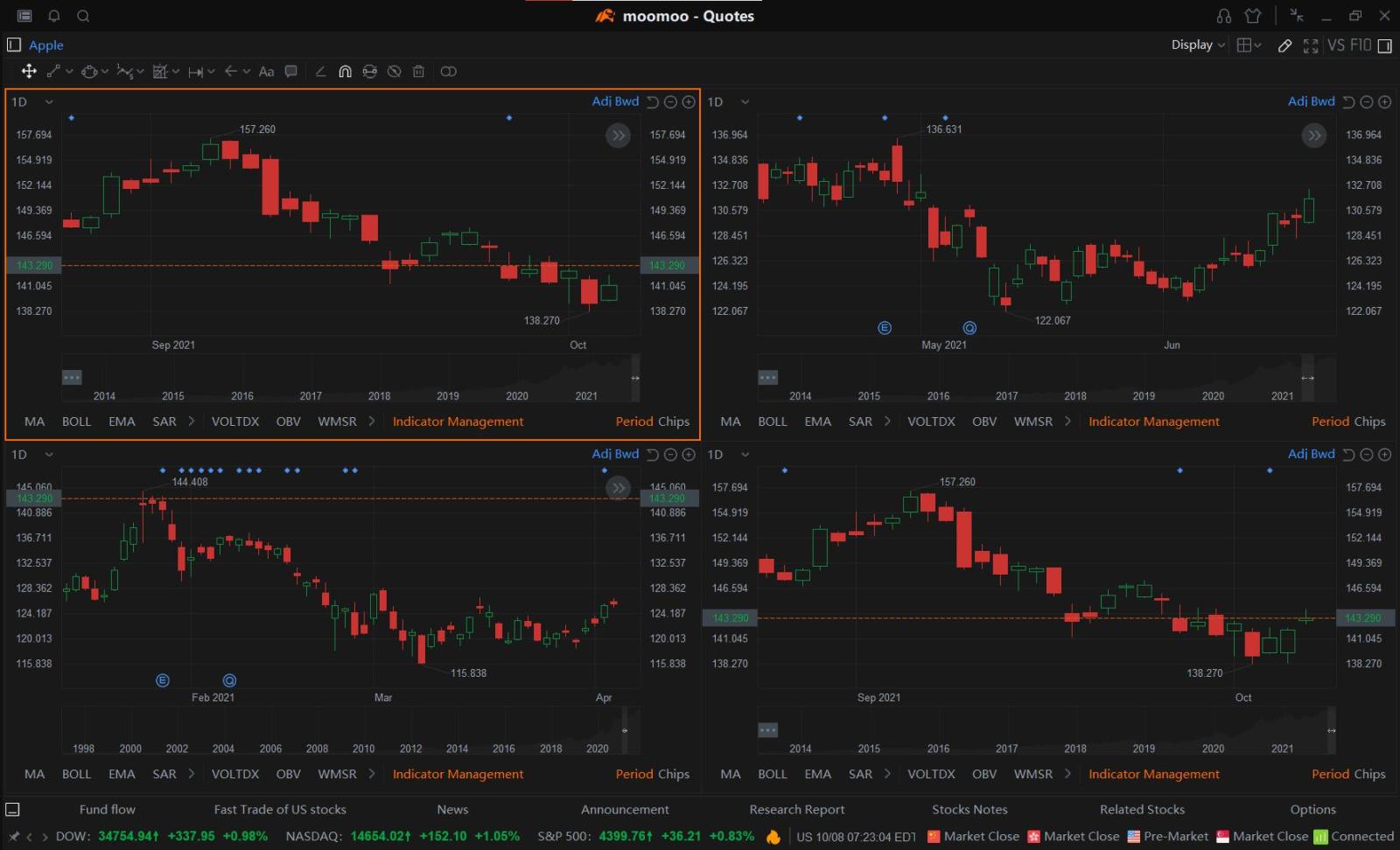The width and height of the screenshot is (1400, 850).
Task: Open the Research Report tab
Action: 797,810
